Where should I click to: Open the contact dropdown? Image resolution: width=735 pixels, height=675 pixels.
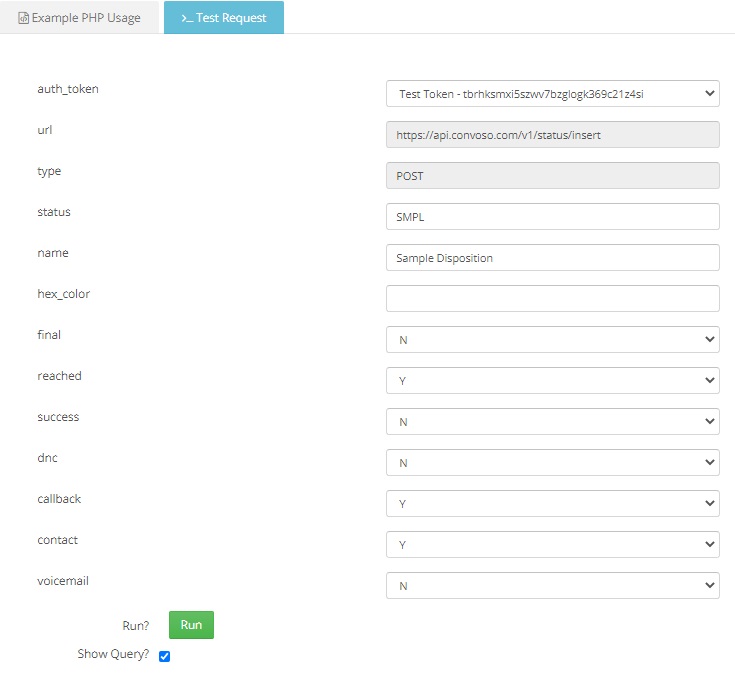click(x=552, y=545)
